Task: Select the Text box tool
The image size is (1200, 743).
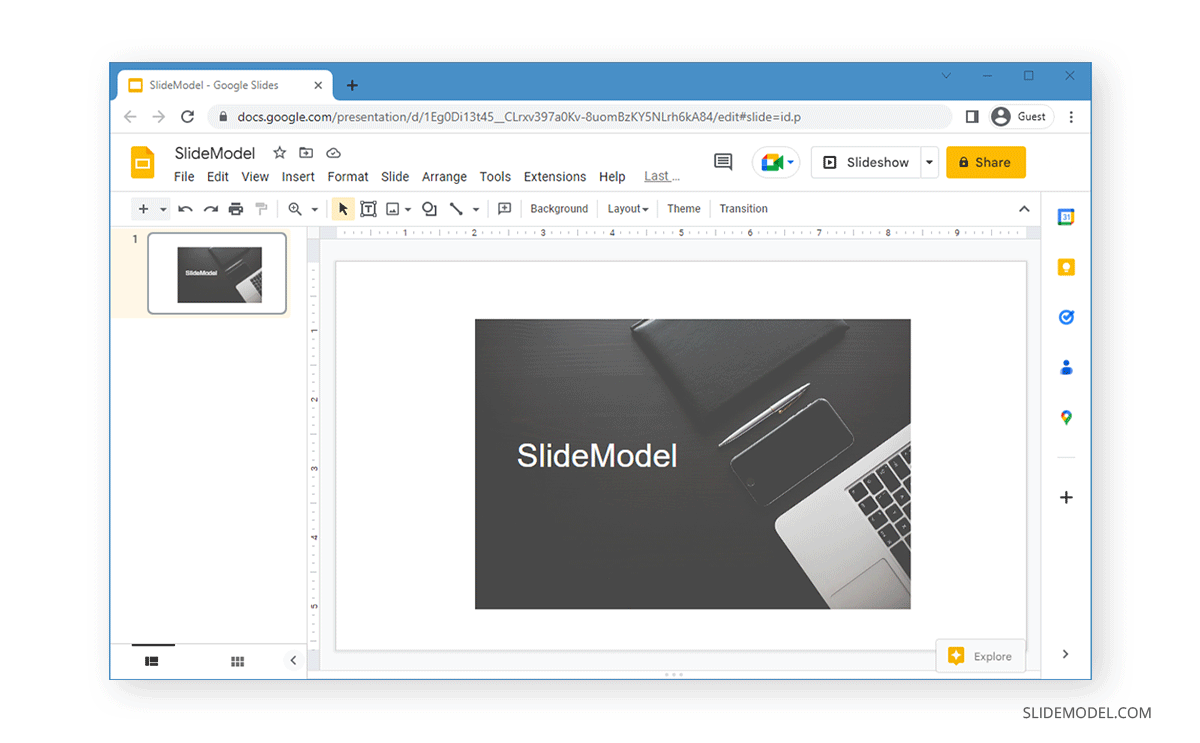Action: (x=368, y=208)
